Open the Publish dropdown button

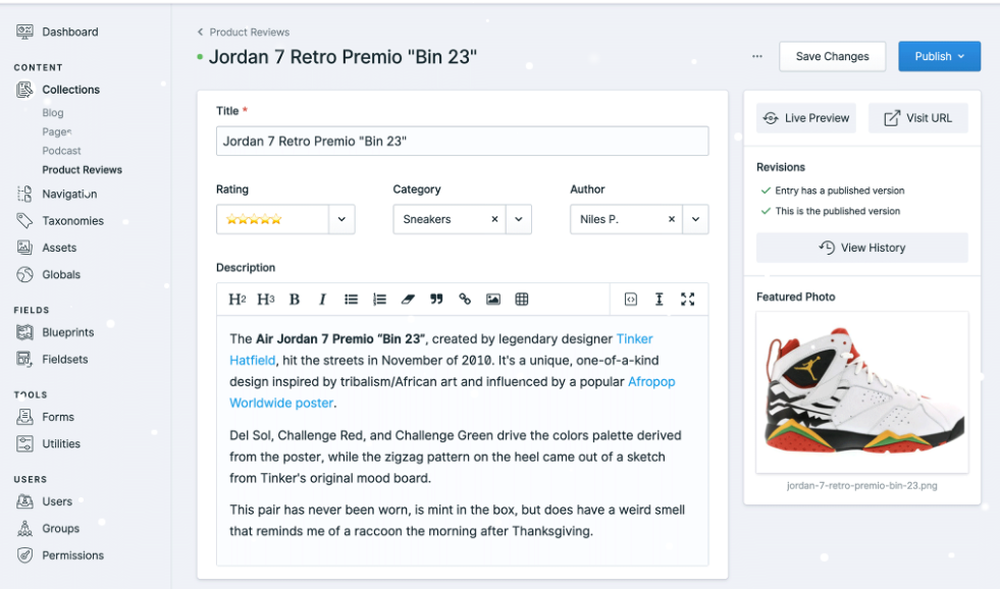click(x=939, y=56)
